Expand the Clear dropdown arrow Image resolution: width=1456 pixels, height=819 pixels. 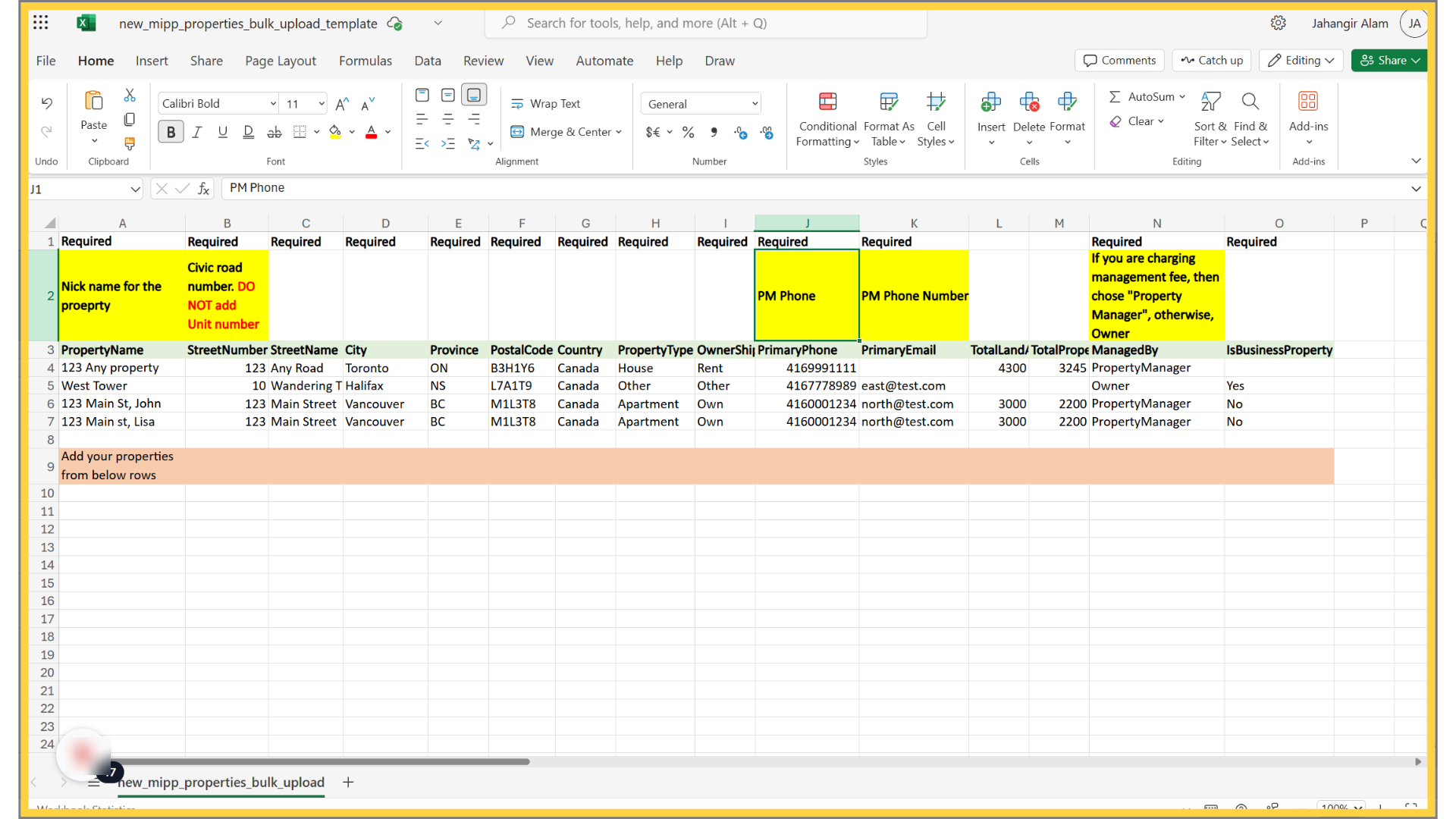coord(1161,121)
